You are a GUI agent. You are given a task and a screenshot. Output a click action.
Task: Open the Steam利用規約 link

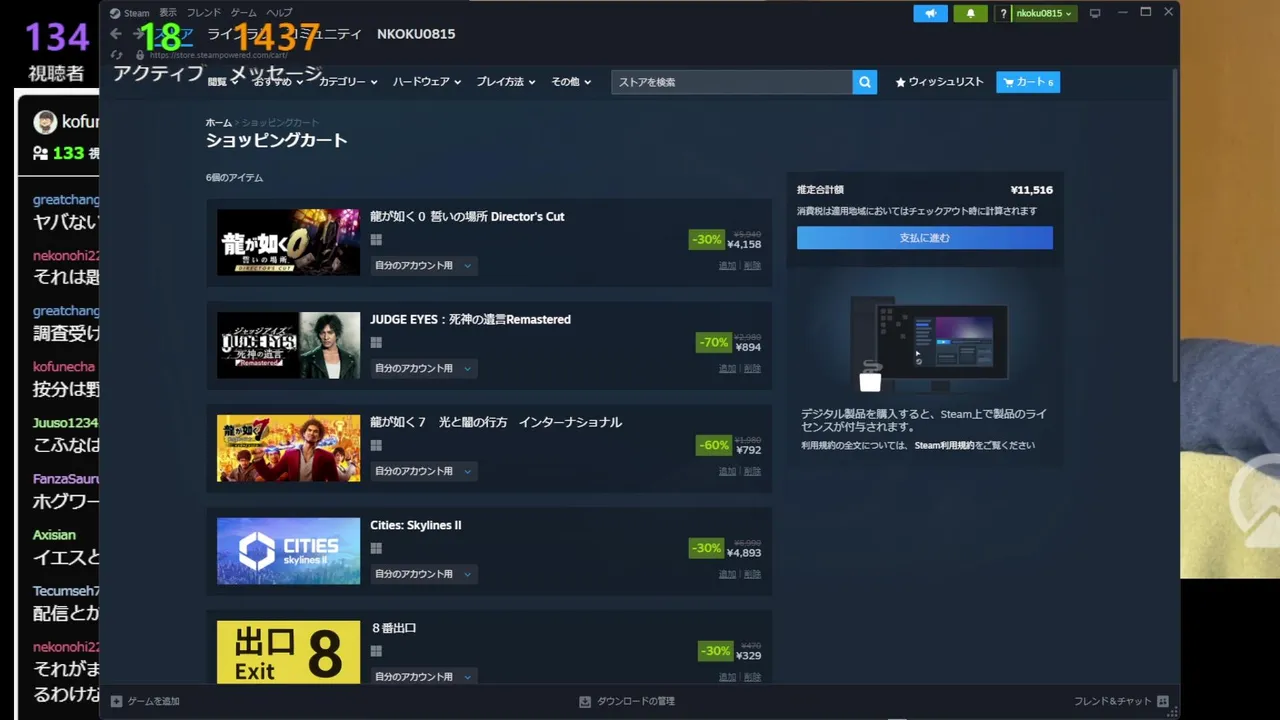coord(946,445)
